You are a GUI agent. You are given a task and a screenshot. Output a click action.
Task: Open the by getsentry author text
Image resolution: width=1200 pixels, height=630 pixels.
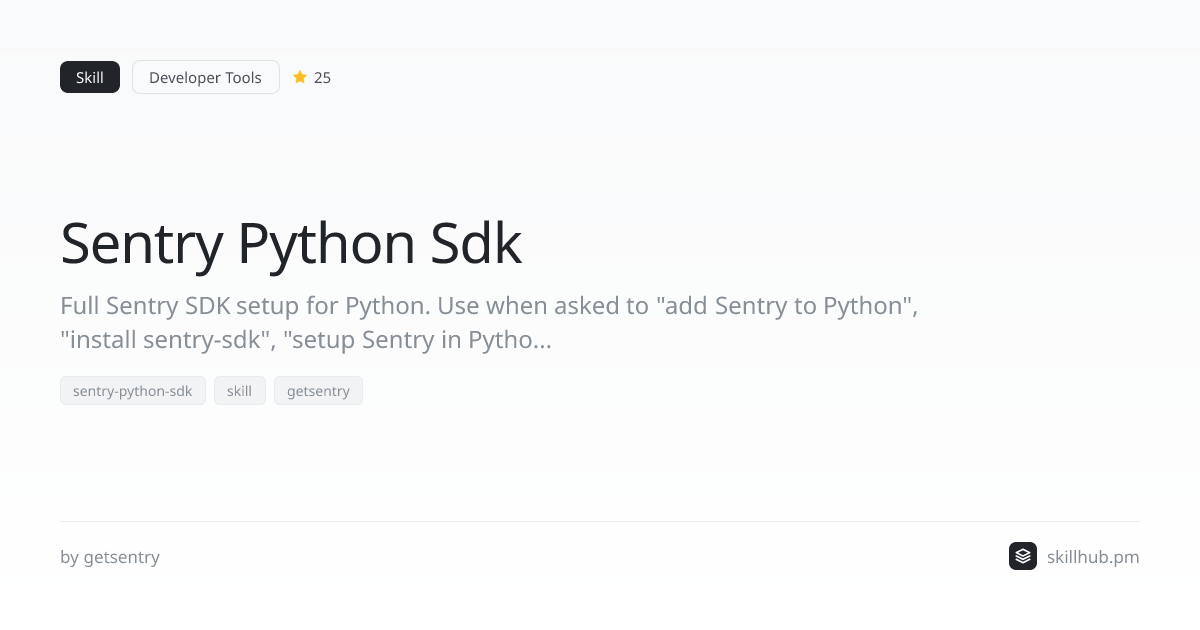pos(110,557)
